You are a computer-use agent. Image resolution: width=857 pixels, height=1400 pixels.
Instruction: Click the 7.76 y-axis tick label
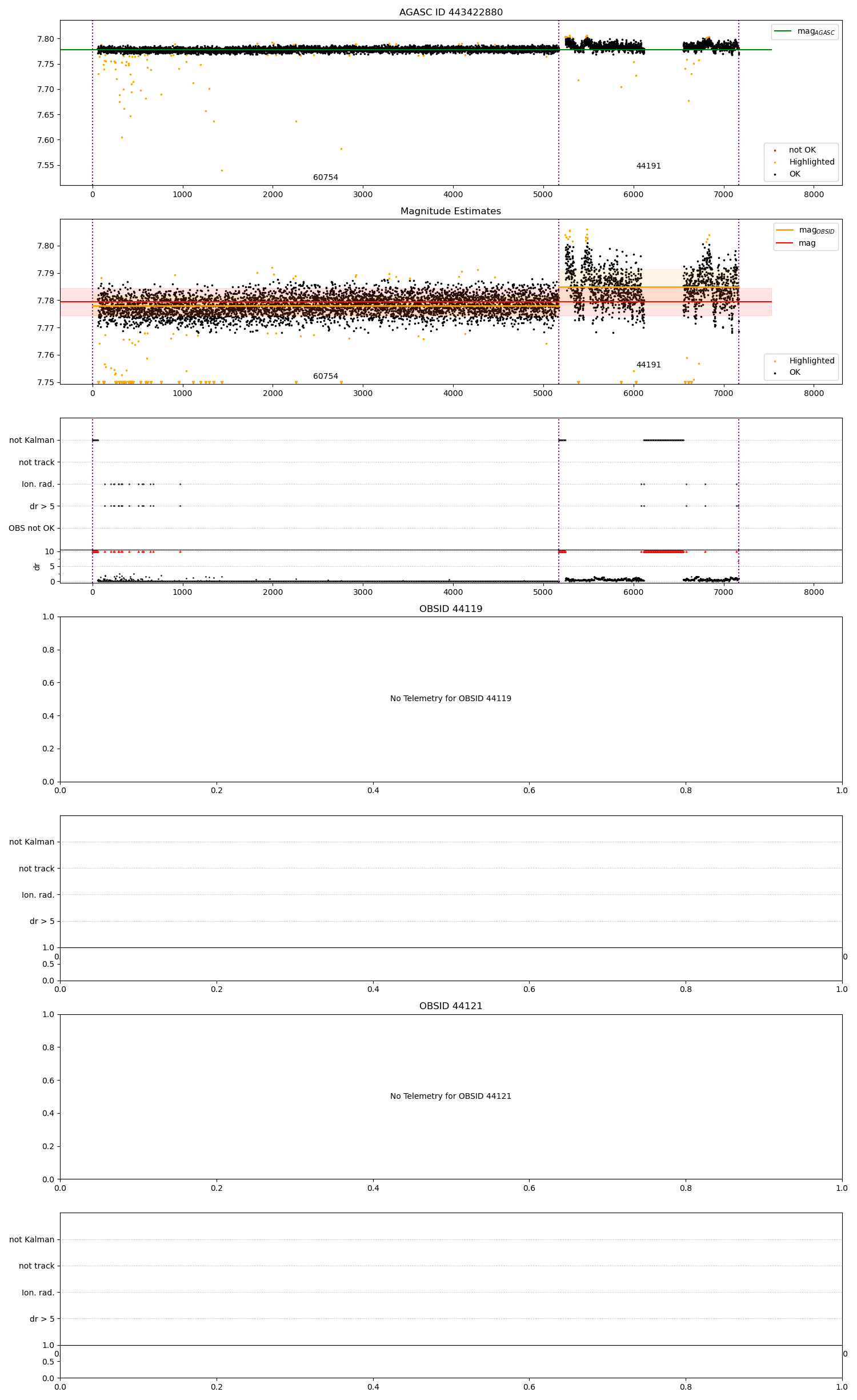tap(46, 355)
